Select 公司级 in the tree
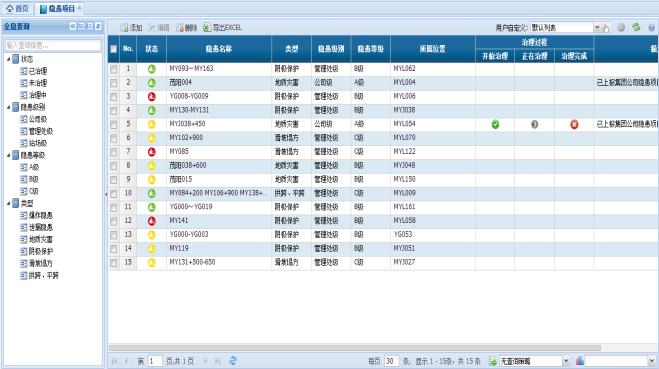The height and width of the screenshot is (369, 659). 38,119
